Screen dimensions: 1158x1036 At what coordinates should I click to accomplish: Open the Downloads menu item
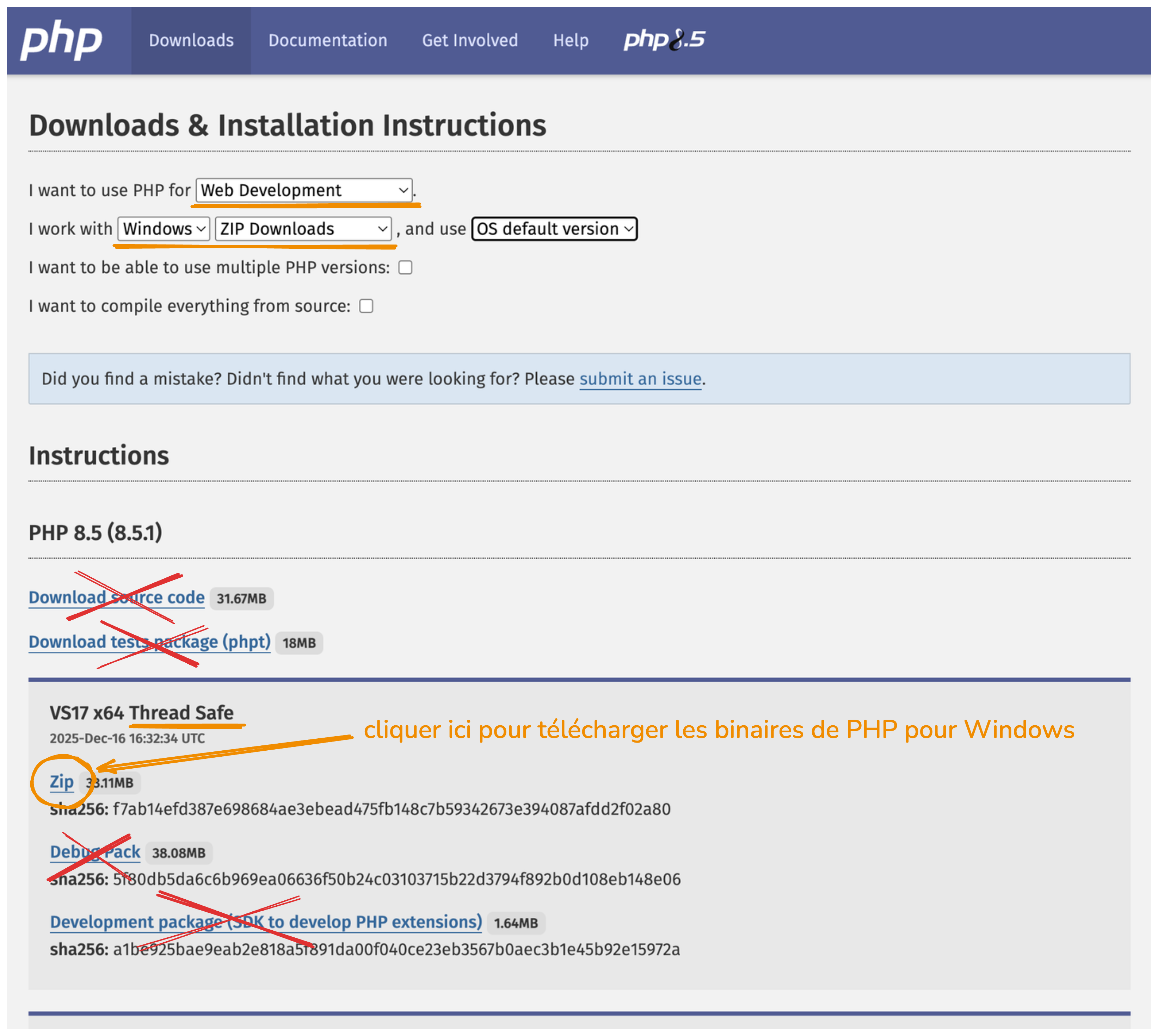(191, 41)
